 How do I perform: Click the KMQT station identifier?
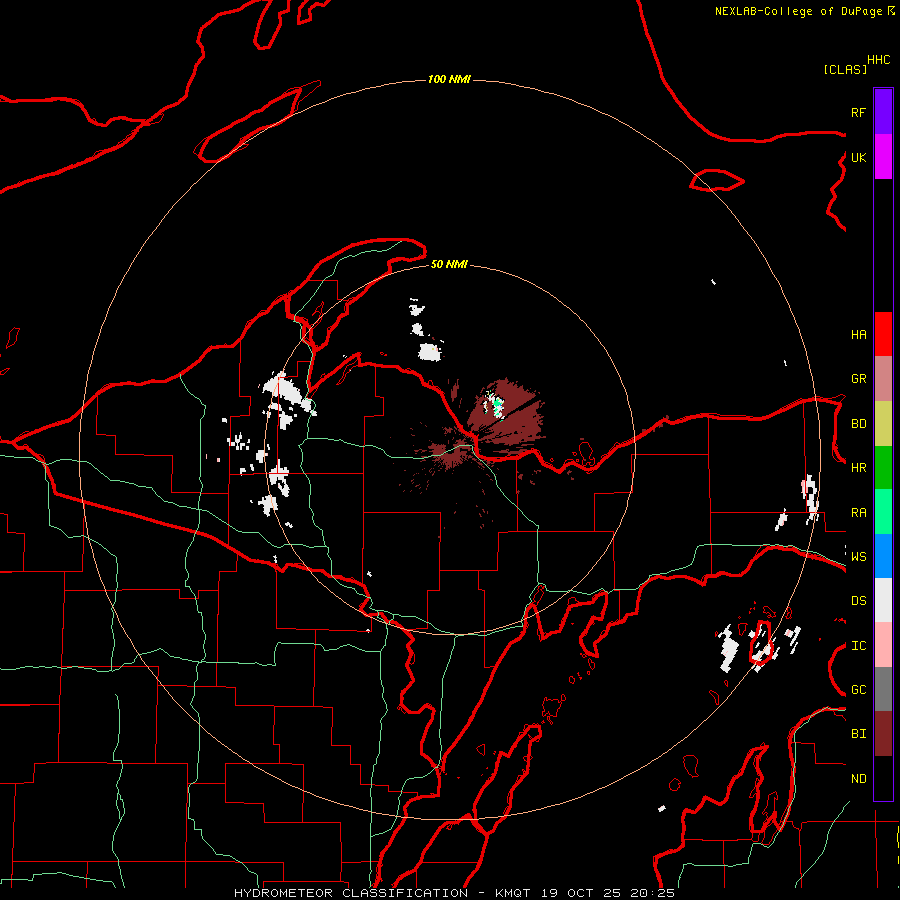514,893
